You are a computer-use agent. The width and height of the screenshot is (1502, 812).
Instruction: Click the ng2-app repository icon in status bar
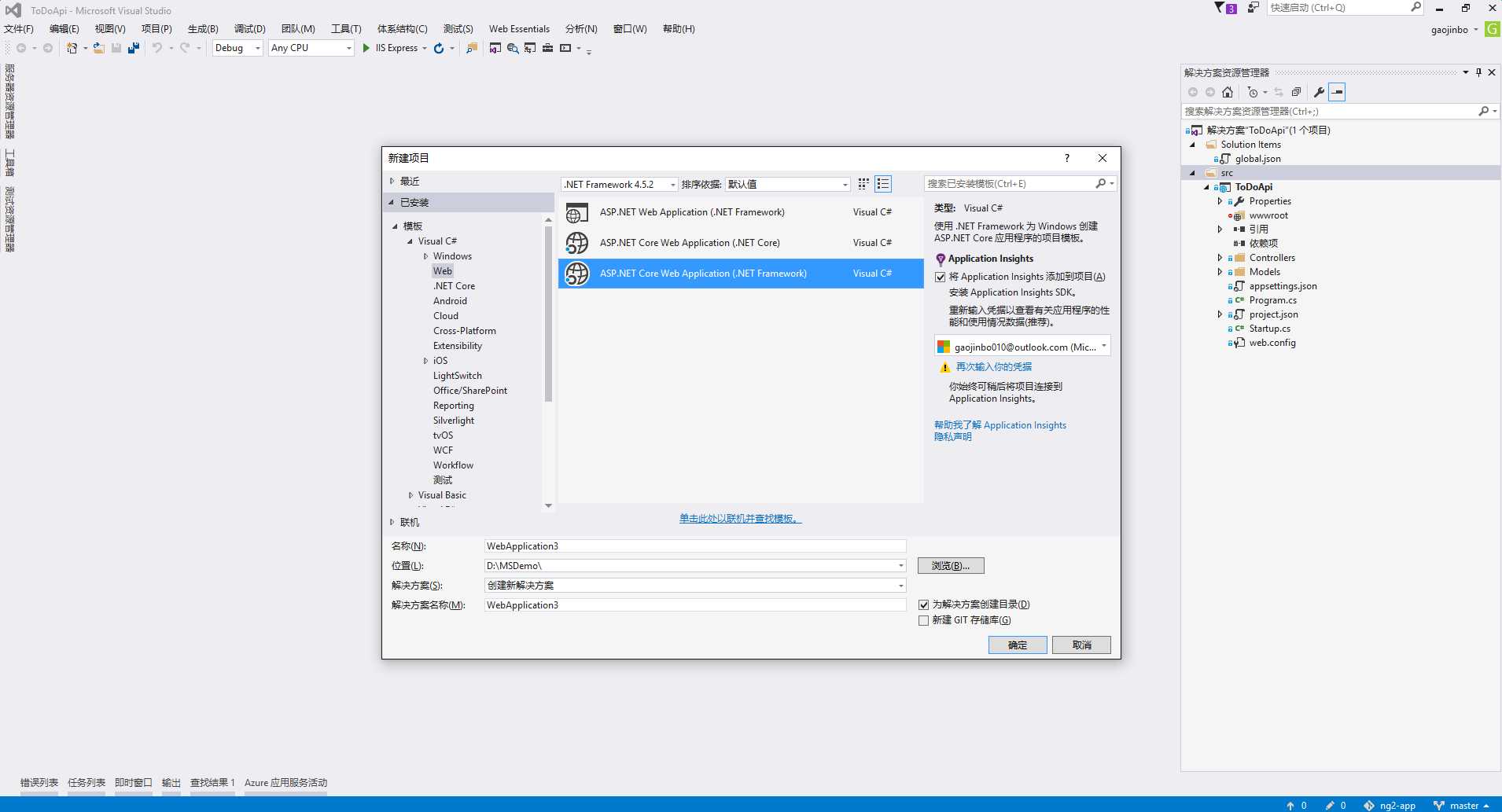(x=1369, y=805)
